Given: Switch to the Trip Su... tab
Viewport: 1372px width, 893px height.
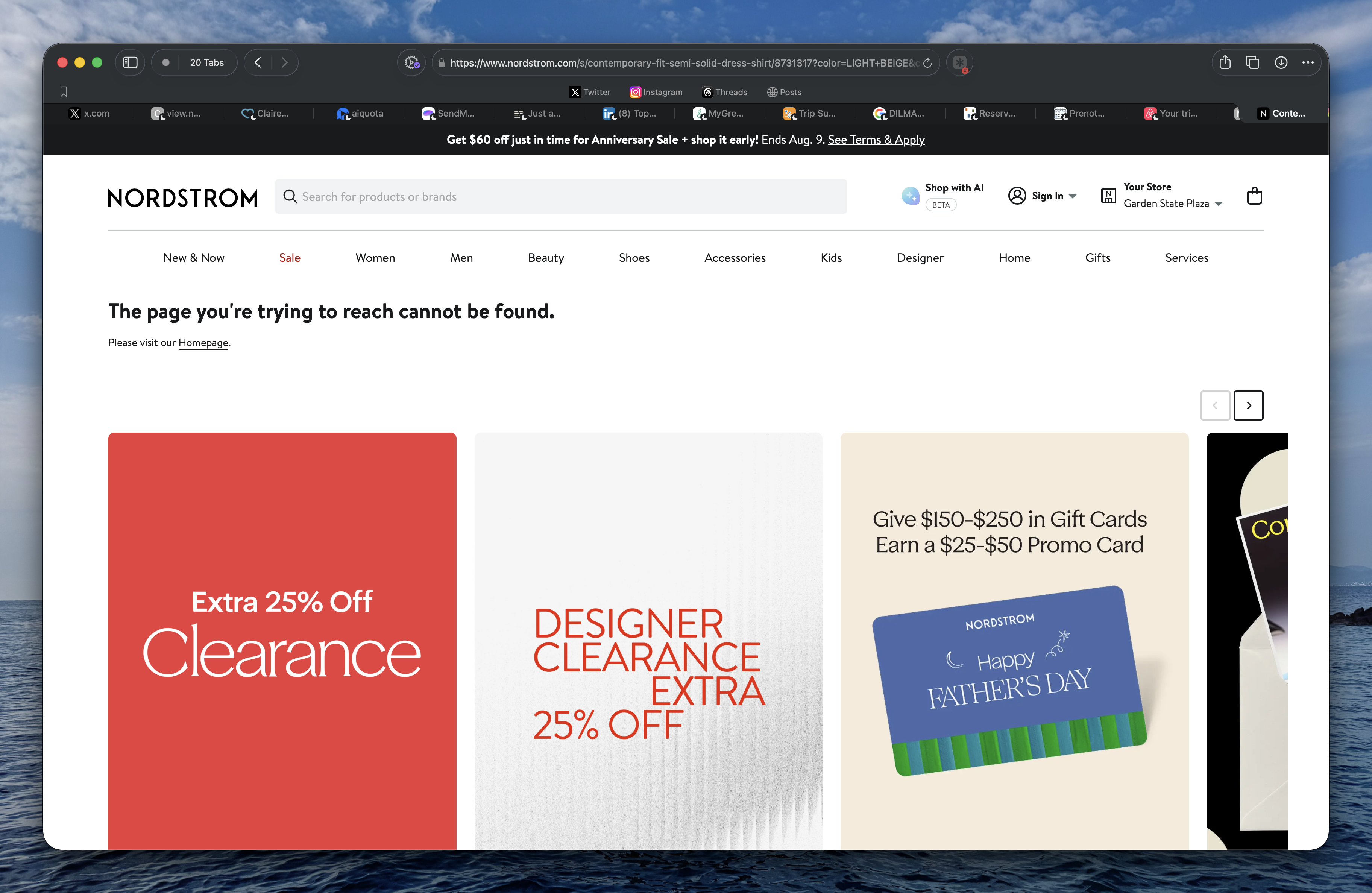Looking at the screenshot, I should pyautogui.click(x=809, y=114).
